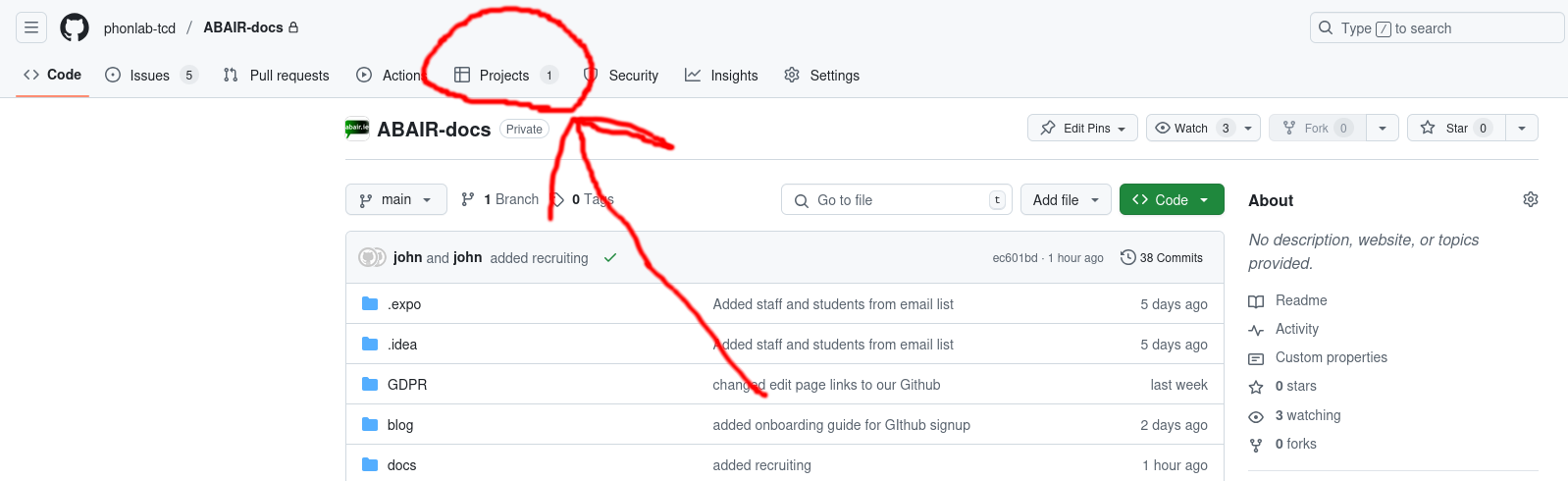Open the Issues tab
Screen dimensions: 1568x481
click(151, 75)
